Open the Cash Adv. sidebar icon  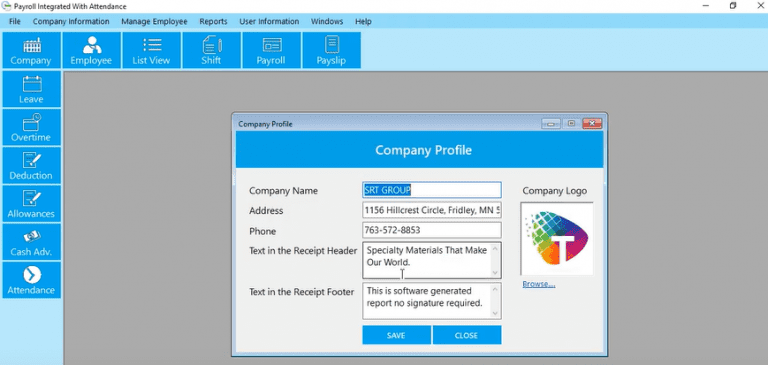31,242
